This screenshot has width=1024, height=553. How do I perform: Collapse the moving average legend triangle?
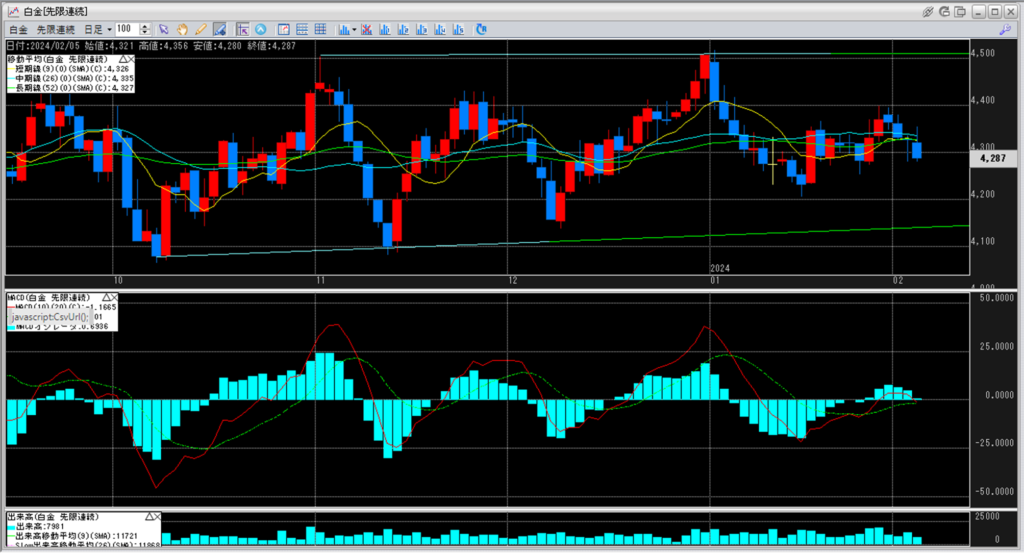click(x=122, y=59)
